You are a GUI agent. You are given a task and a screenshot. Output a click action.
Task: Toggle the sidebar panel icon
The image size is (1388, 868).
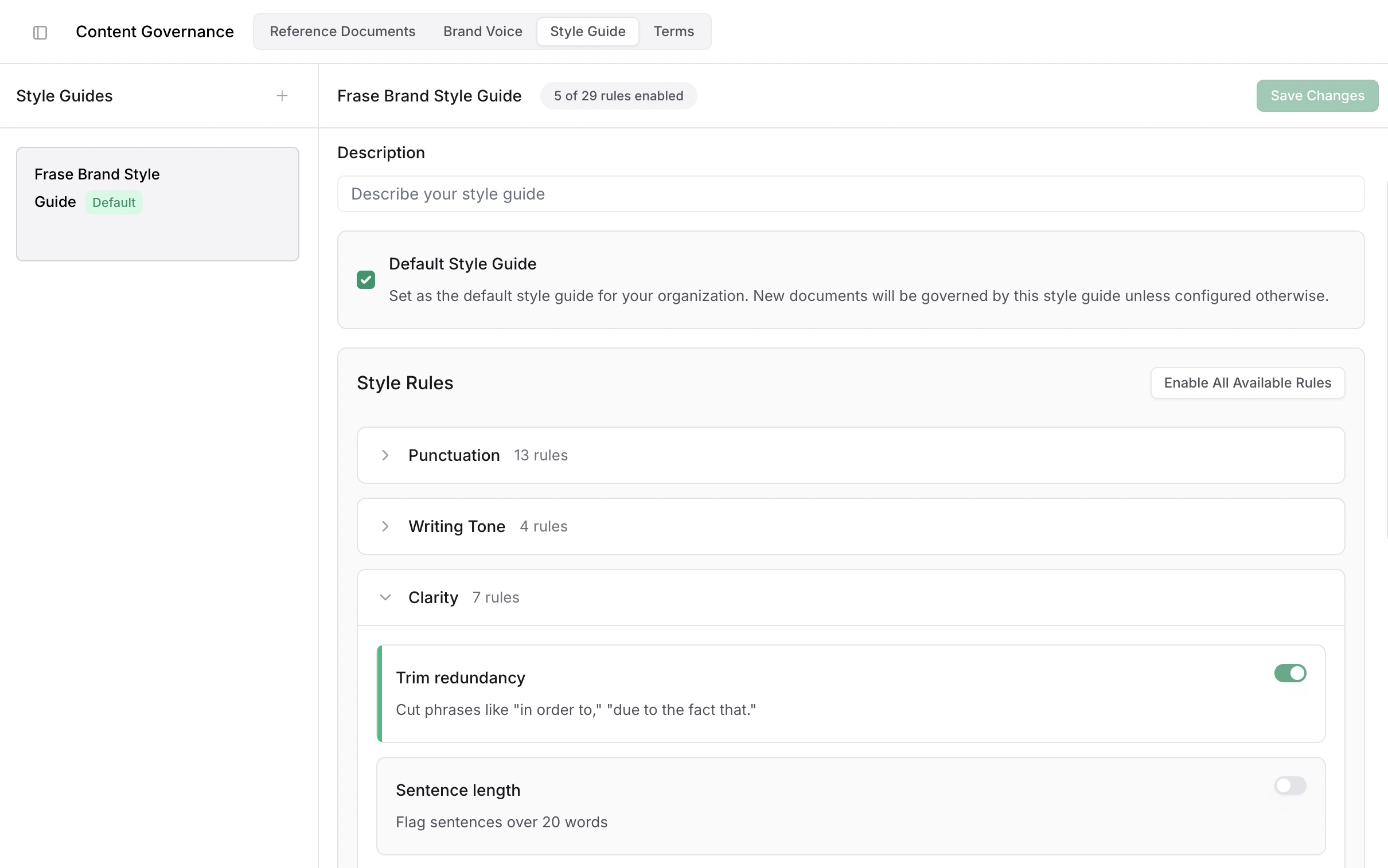(40, 32)
